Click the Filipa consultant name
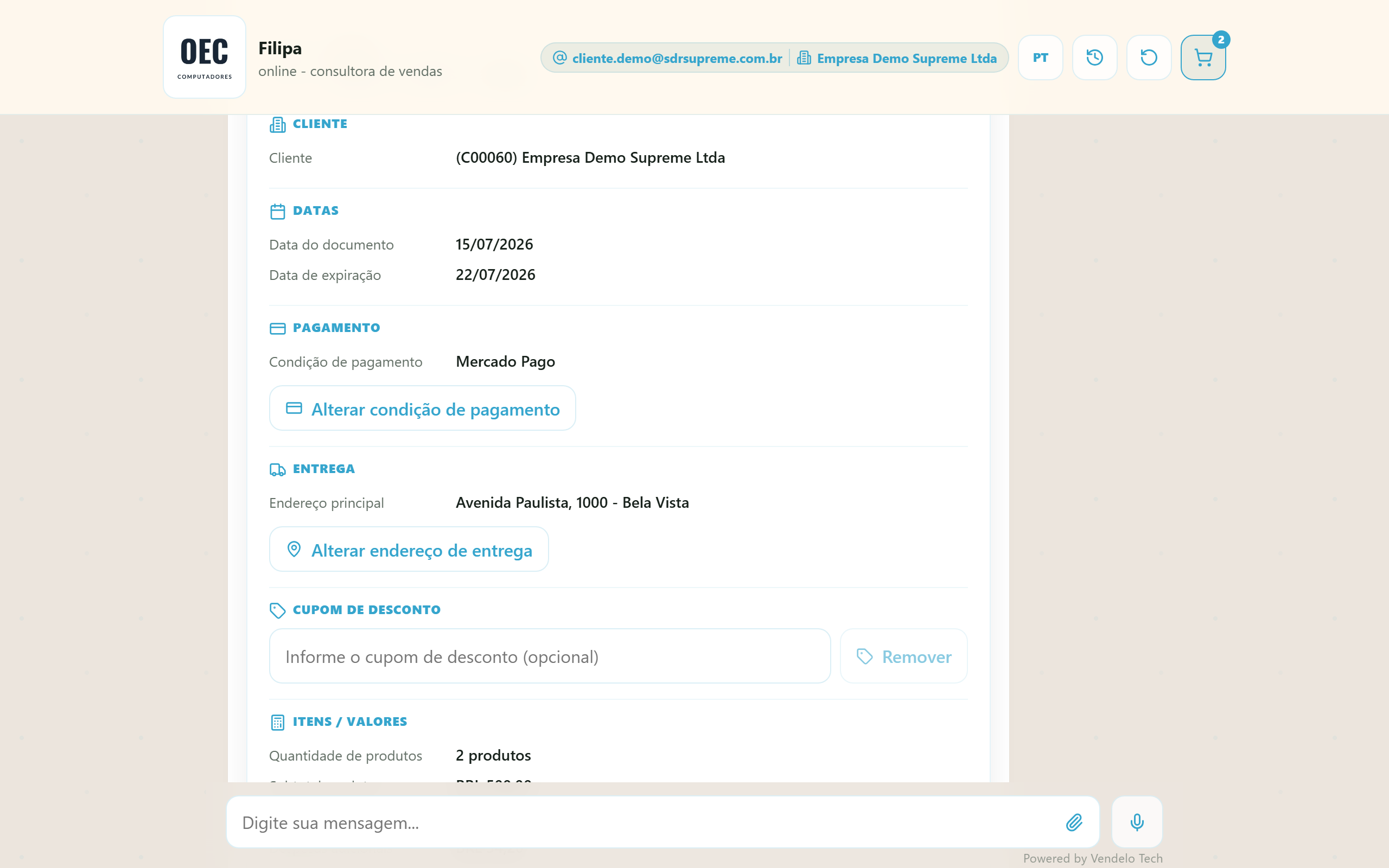 tap(279, 48)
